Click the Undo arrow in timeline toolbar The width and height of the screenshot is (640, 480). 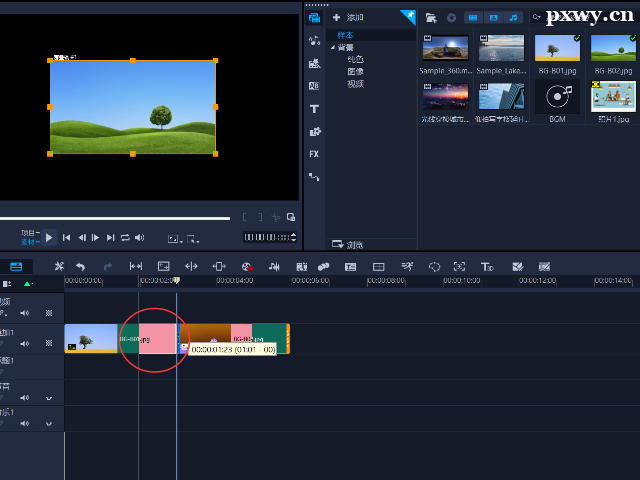81,267
